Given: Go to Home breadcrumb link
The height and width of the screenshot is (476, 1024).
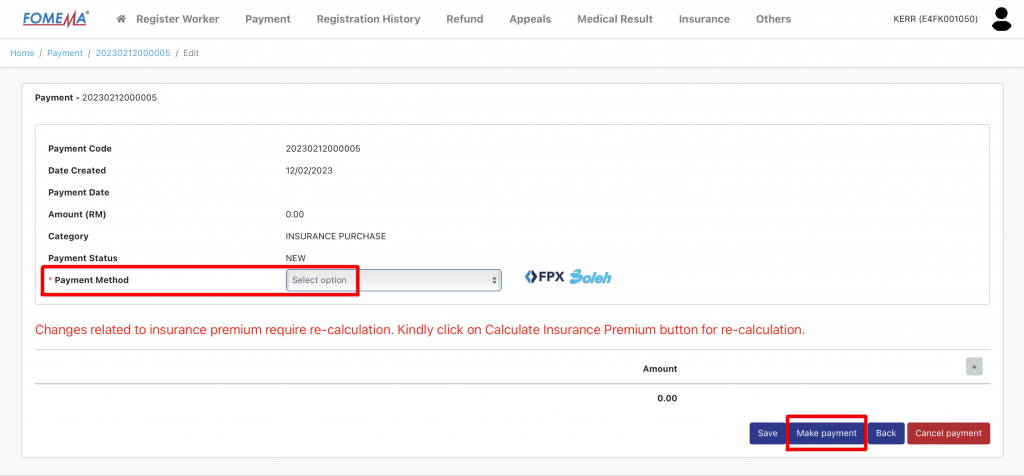Looking at the screenshot, I should tap(22, 53).
